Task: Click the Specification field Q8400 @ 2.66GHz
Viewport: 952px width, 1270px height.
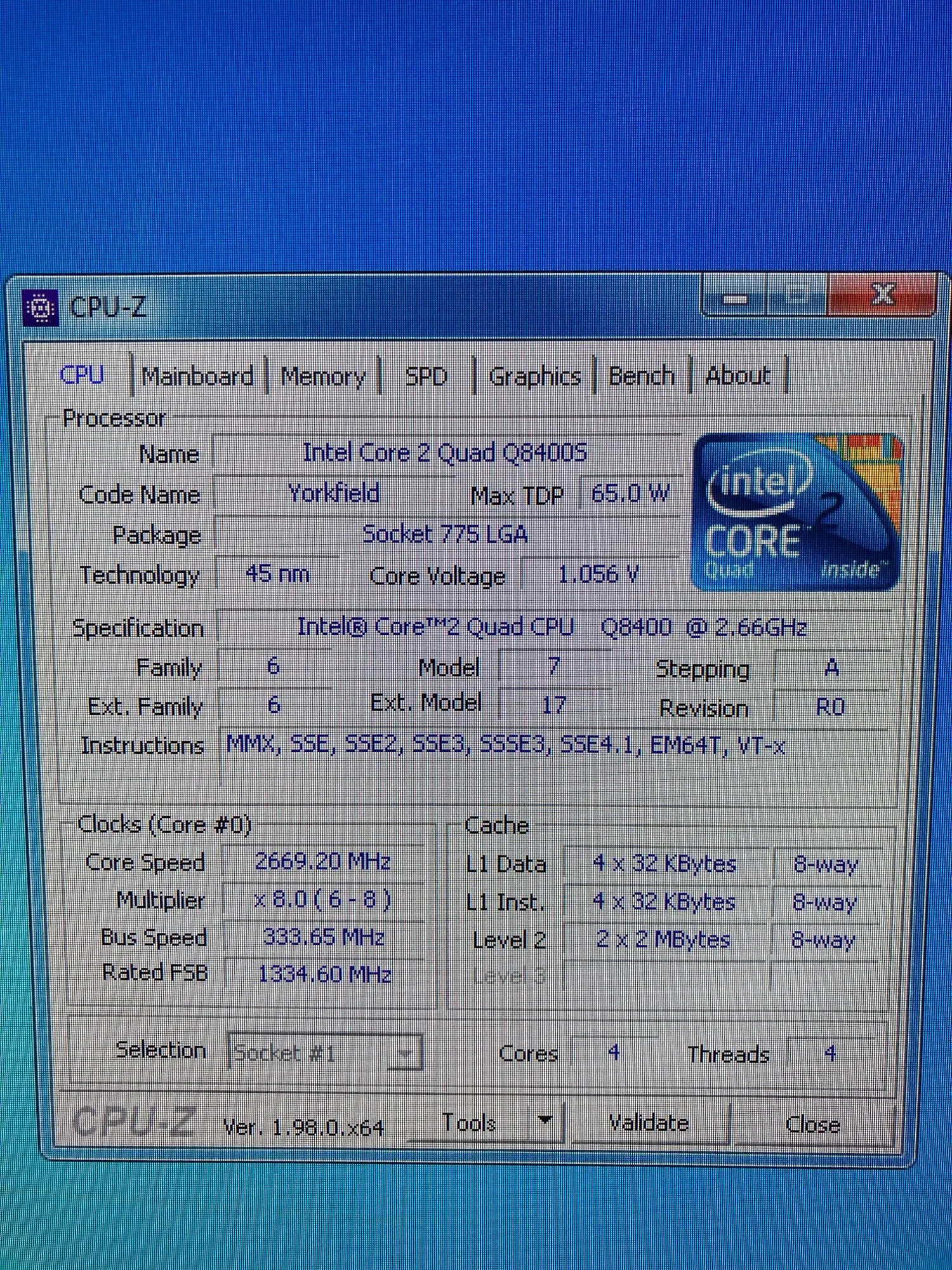Action: [x=552, y=627]
